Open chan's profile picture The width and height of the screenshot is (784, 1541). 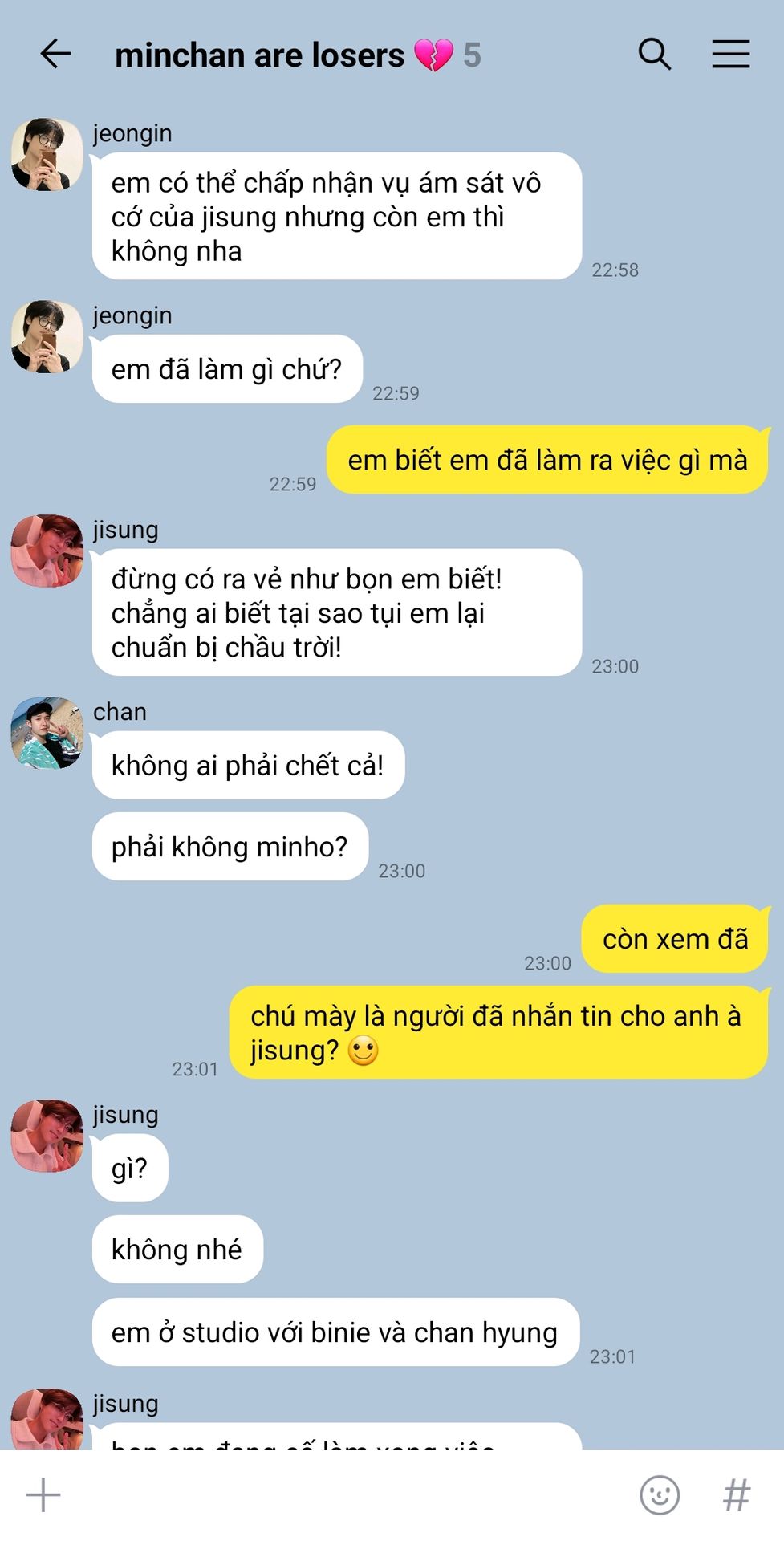47,733
